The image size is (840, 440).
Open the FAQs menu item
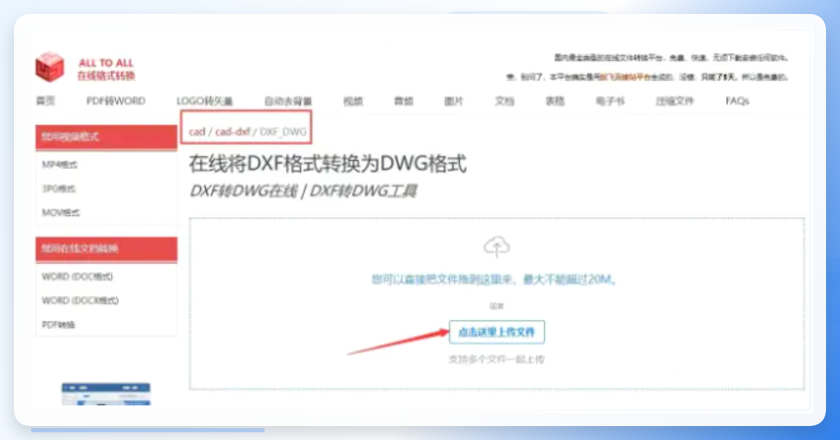737,101
